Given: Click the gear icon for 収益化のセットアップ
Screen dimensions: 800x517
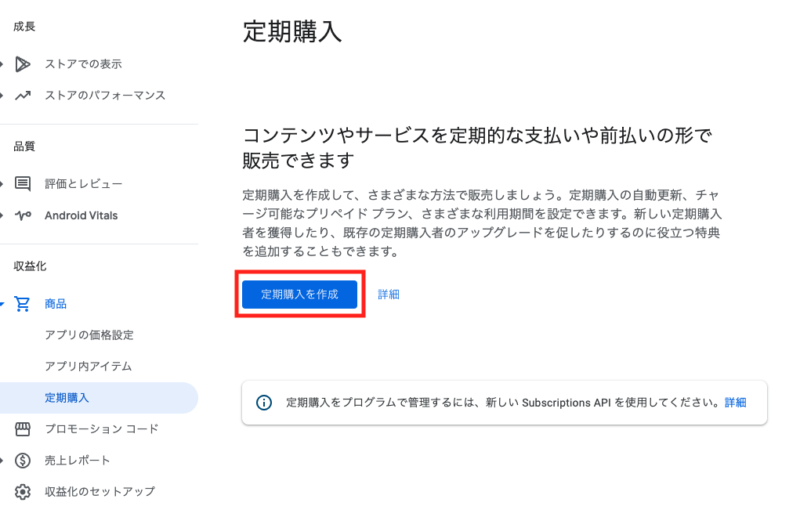Looking at the screenshot, I should click(23, 491).
